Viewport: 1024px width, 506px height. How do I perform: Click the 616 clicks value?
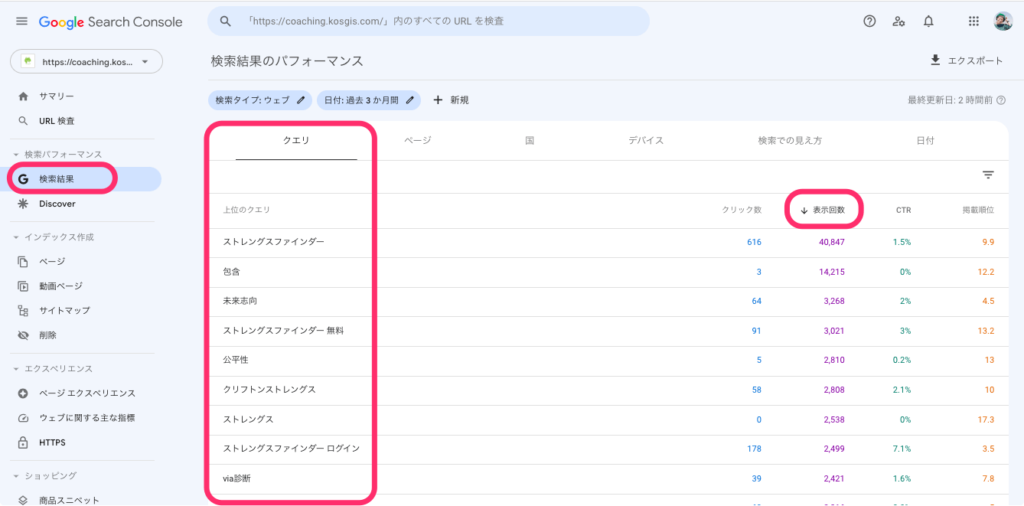tap(754, 242)
